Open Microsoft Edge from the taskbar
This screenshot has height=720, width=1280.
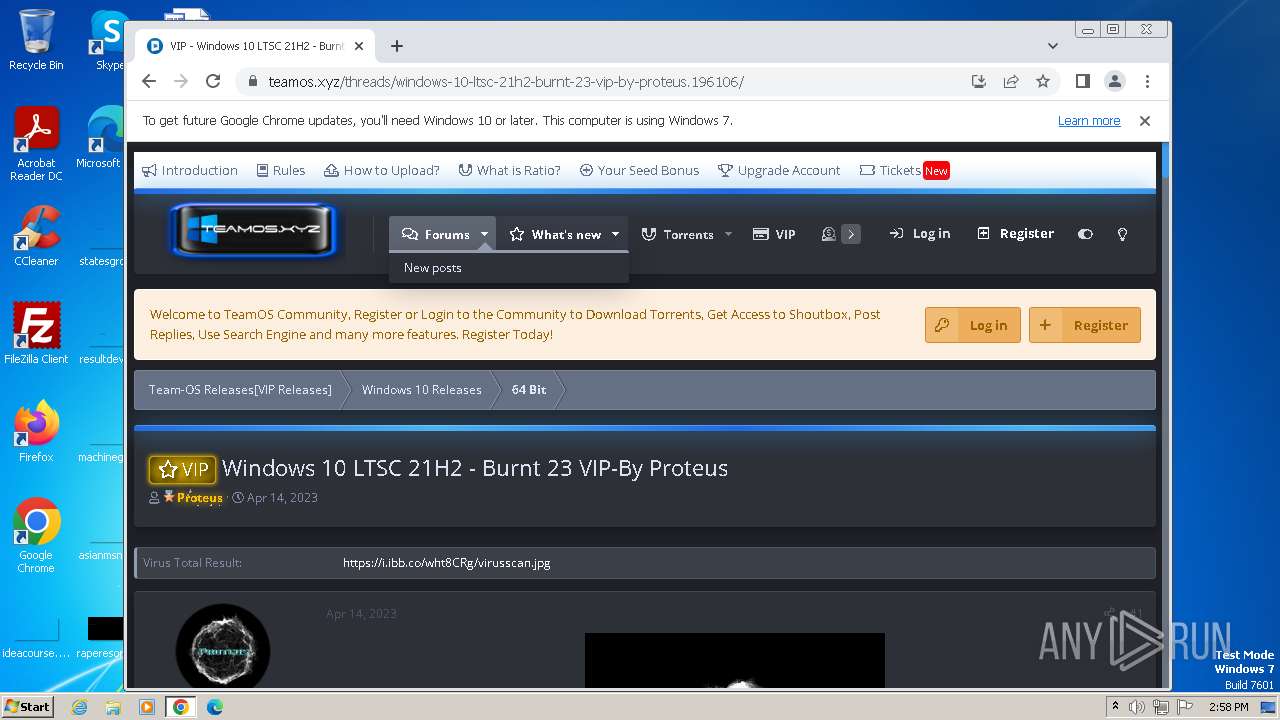(x=214, y=707)
